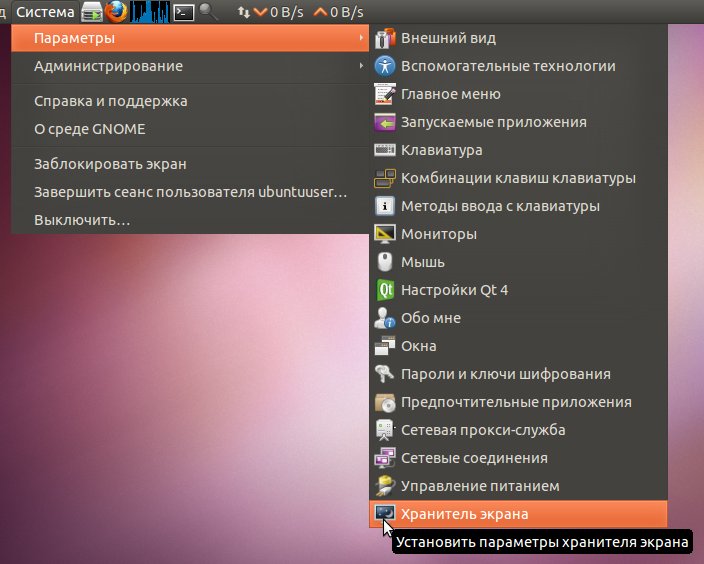Open Справка и поддержка

click(x=190, y=101)
